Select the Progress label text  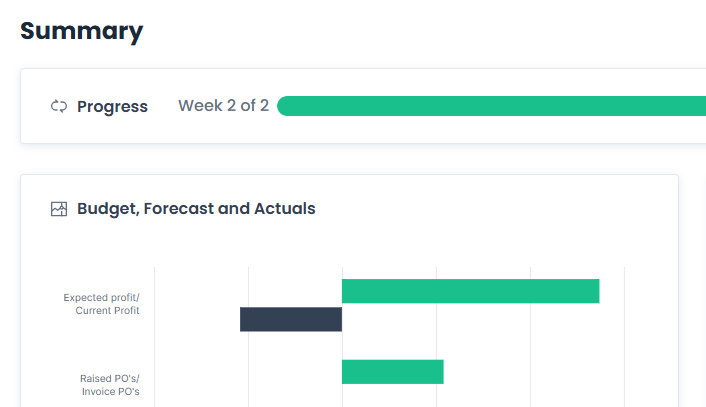point(112,107)
